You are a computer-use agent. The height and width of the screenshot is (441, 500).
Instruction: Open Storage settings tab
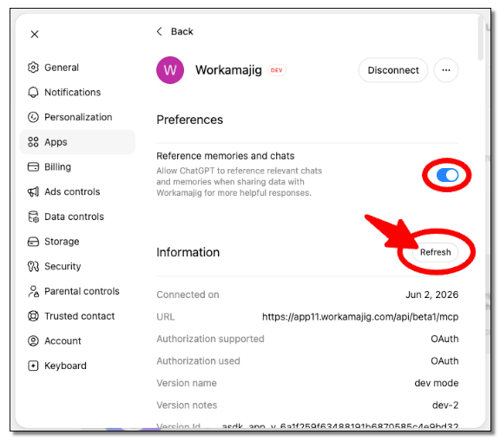[x=77, y=241]
